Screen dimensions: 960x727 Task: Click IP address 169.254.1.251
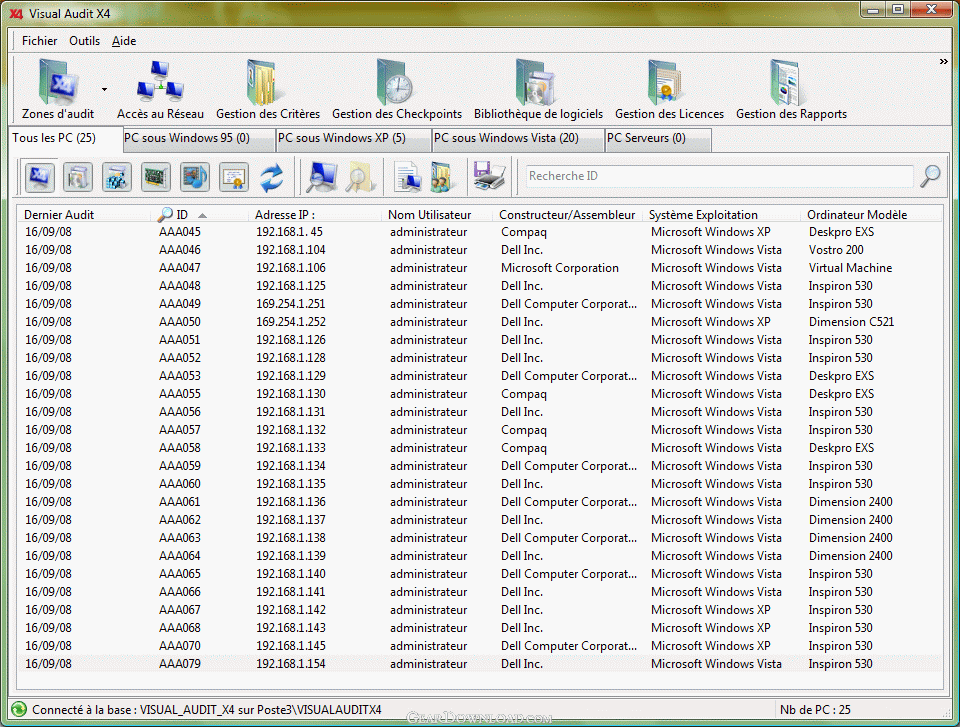[x=291, y=304]
